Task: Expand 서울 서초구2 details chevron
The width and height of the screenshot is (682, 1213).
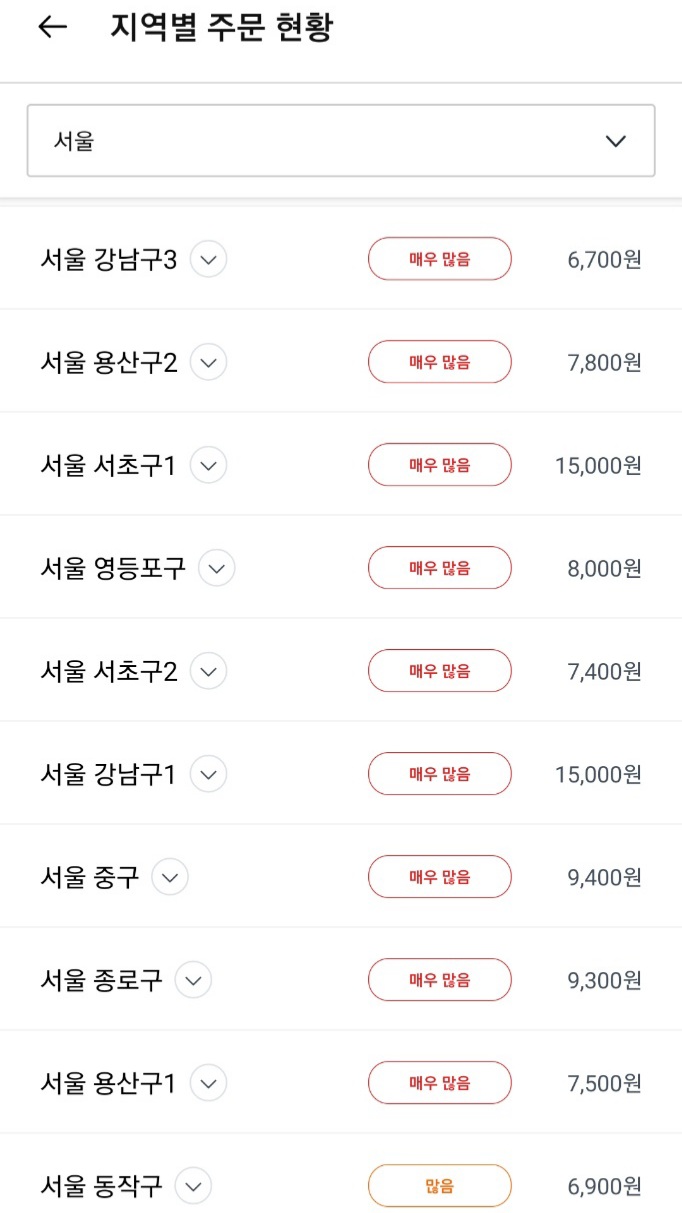Action: pos(209,671)
